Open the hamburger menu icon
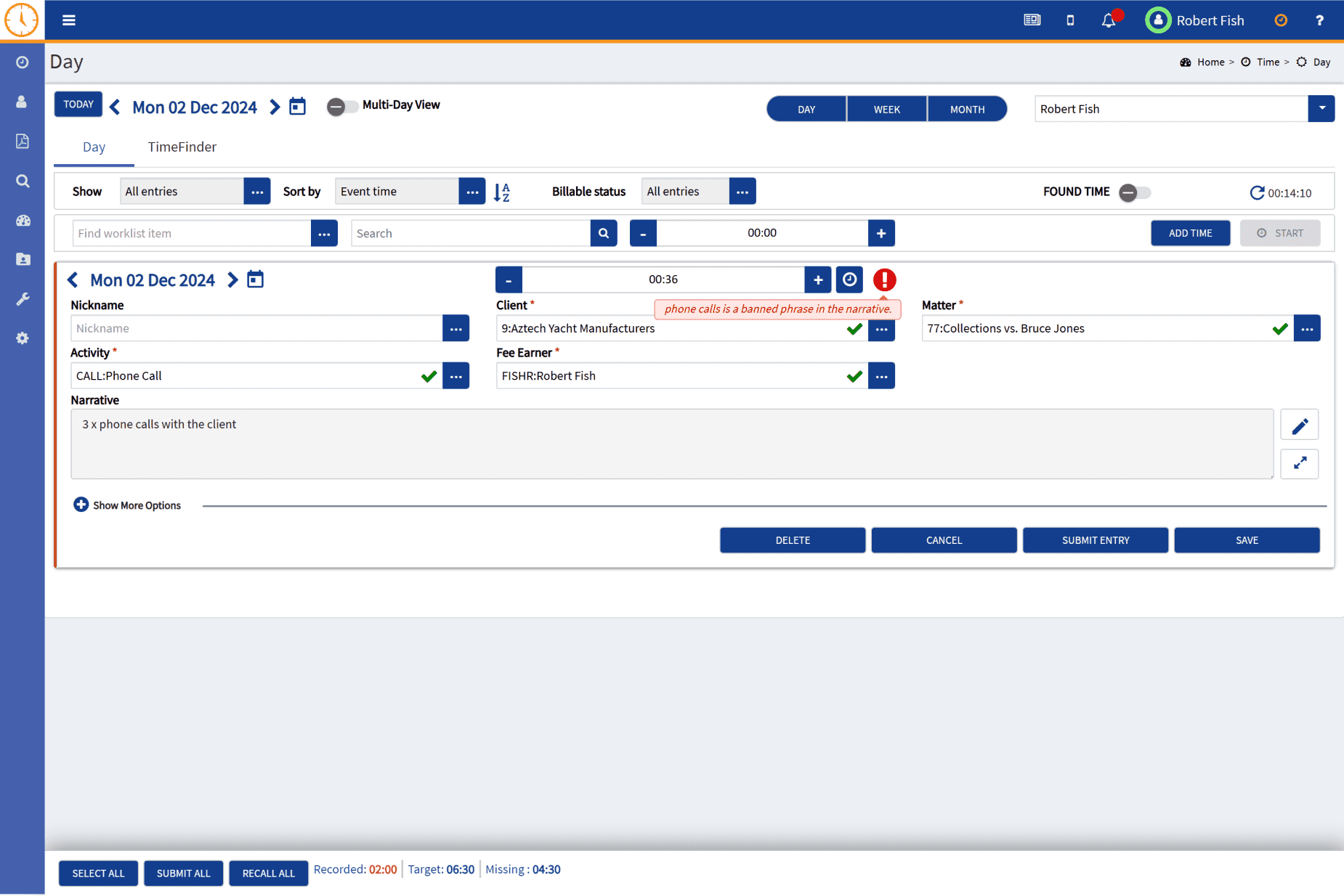Image resolution: width=1344 pixels, height=896 pixels. pos(69,20)
